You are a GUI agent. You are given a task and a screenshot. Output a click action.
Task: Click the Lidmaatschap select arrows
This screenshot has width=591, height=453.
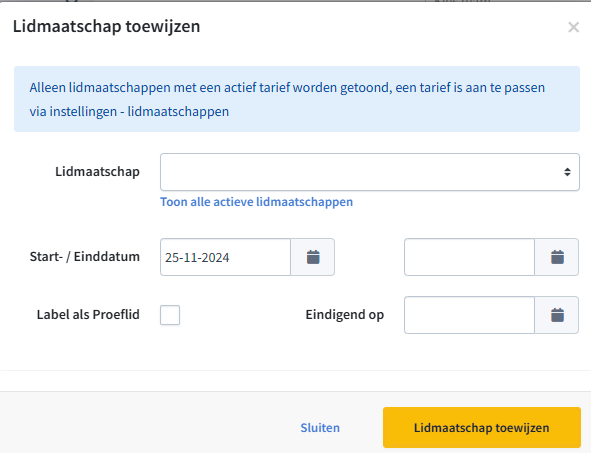click(567, 172)
